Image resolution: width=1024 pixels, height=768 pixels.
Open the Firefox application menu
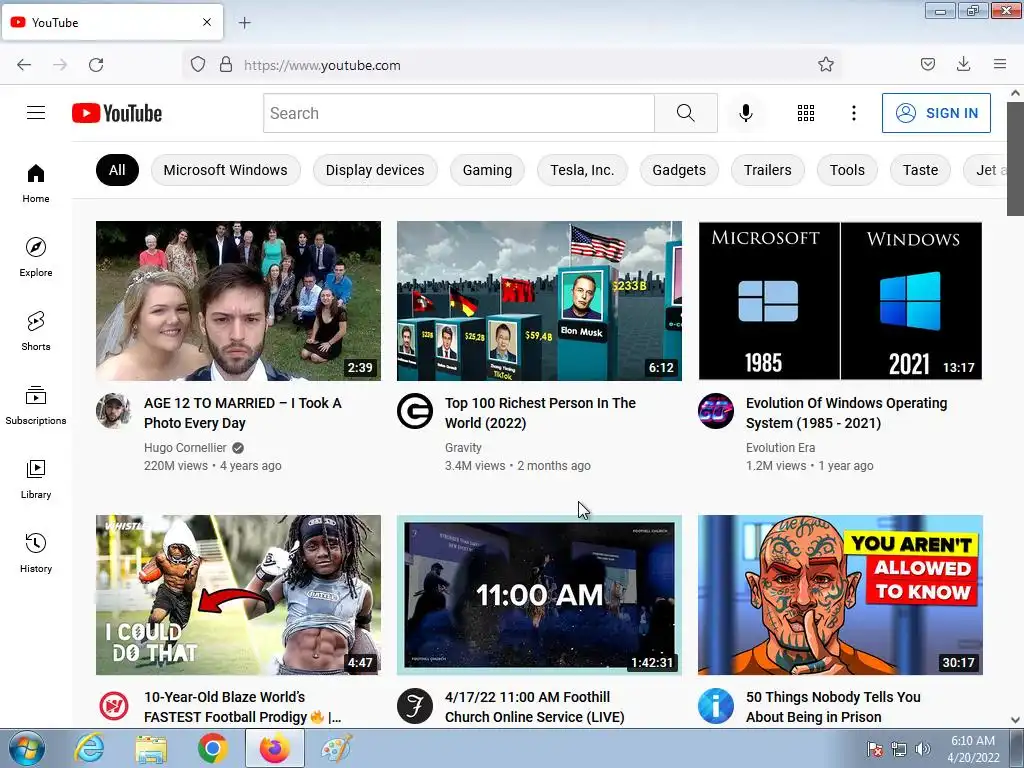1000,65
